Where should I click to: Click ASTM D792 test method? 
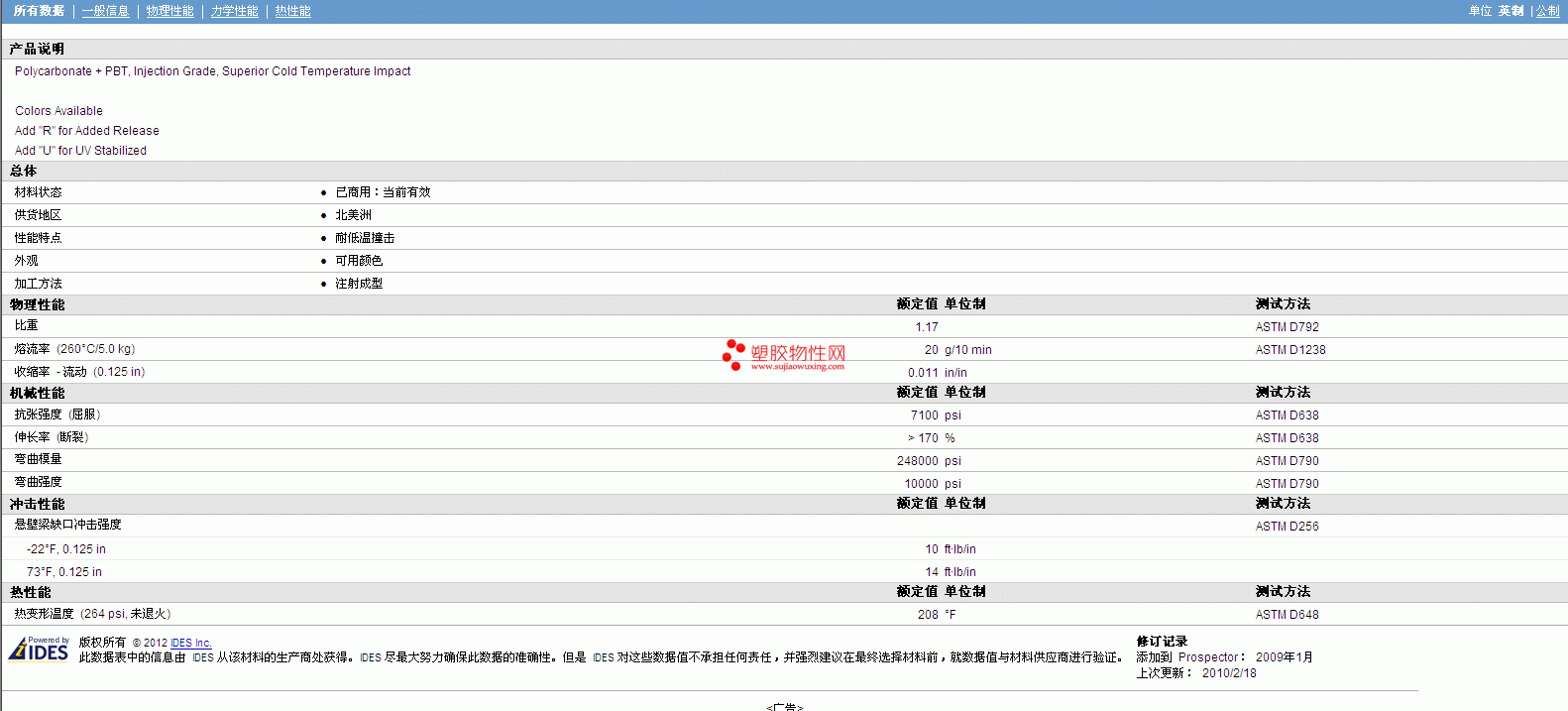point(1287,327)
